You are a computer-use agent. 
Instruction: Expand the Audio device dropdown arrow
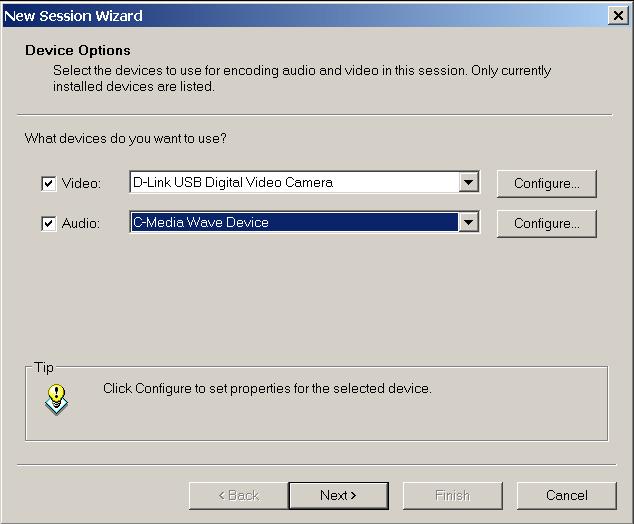point(468,223)
